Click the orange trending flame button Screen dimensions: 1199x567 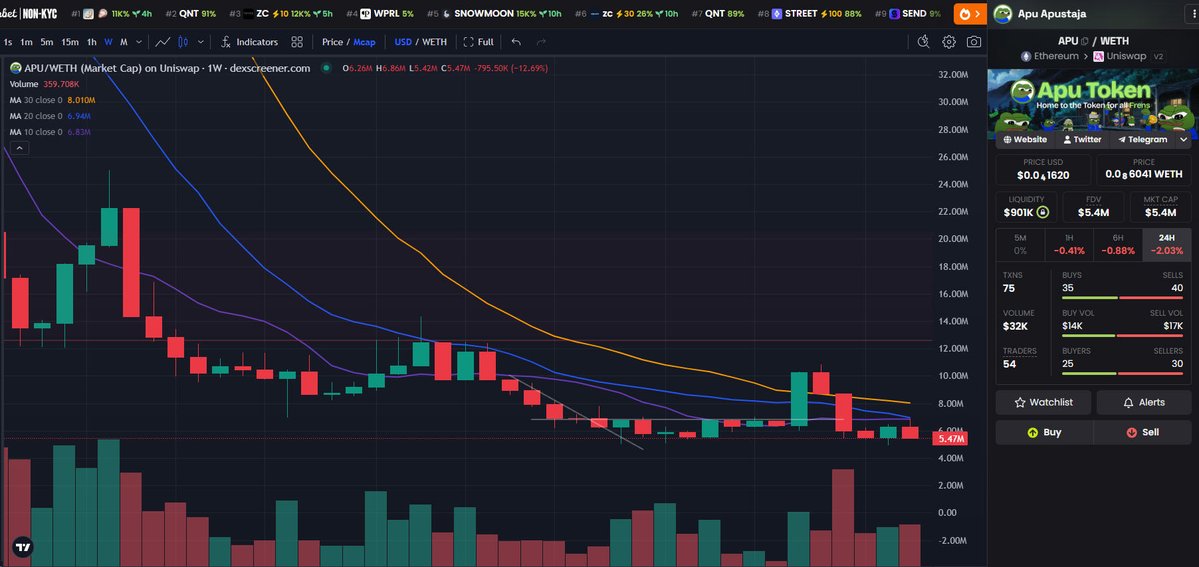tap(970, 14)
